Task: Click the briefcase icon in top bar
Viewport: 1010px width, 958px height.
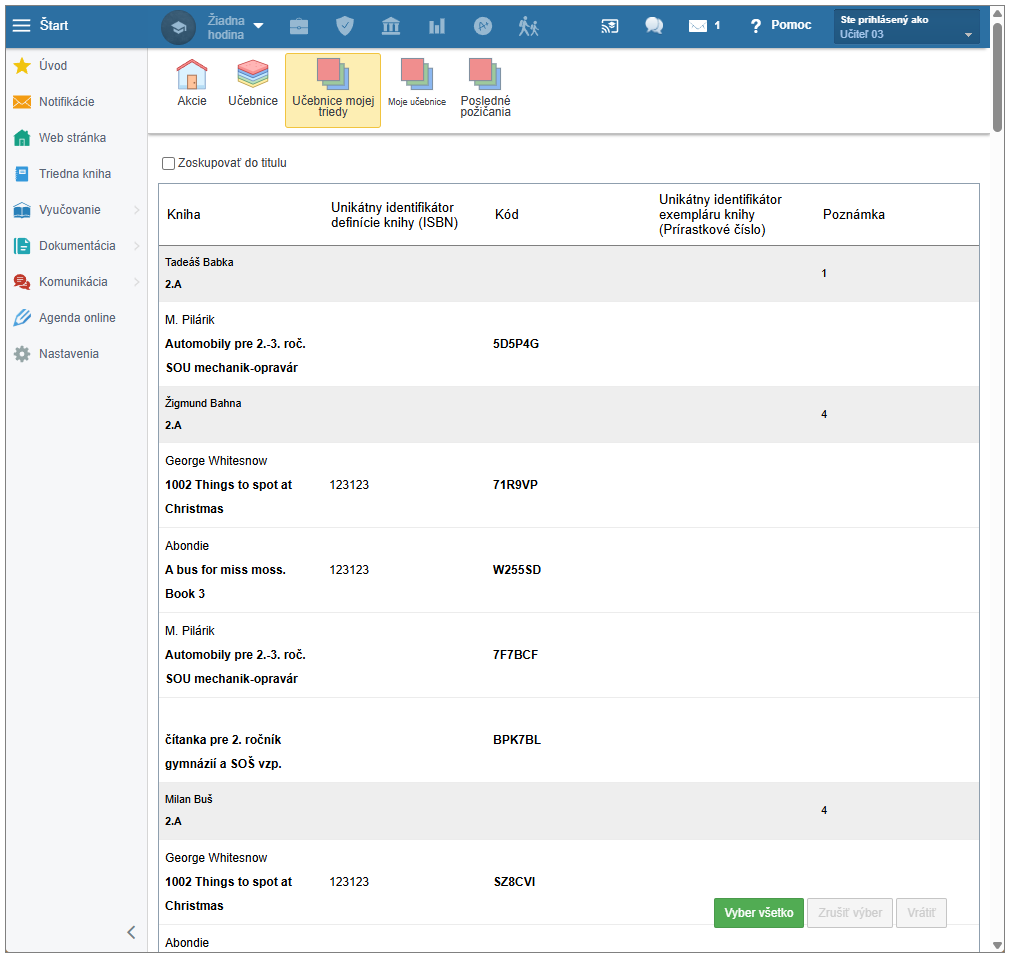Action: [x=299, y=26]
